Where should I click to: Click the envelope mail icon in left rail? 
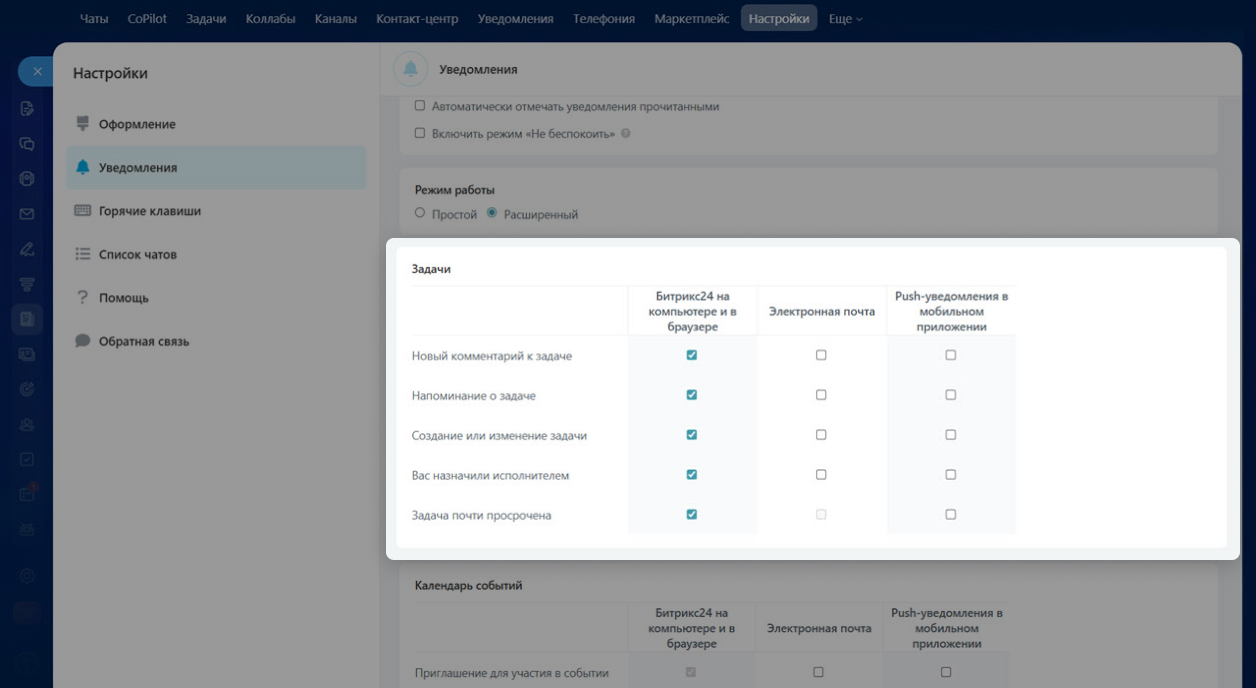pos(27,214)
